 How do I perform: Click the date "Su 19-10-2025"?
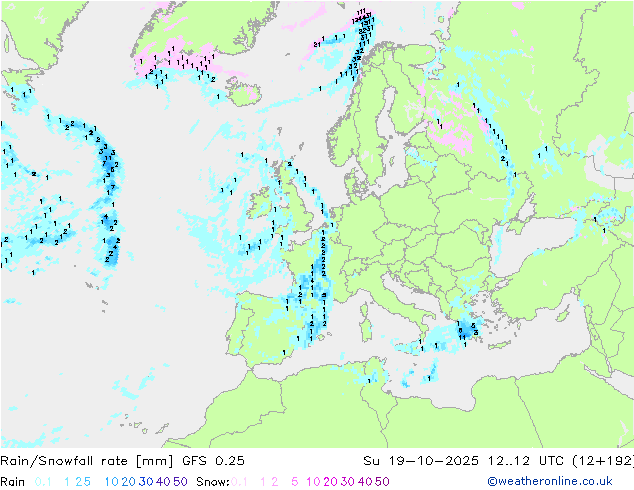click(x=421, y=461)
